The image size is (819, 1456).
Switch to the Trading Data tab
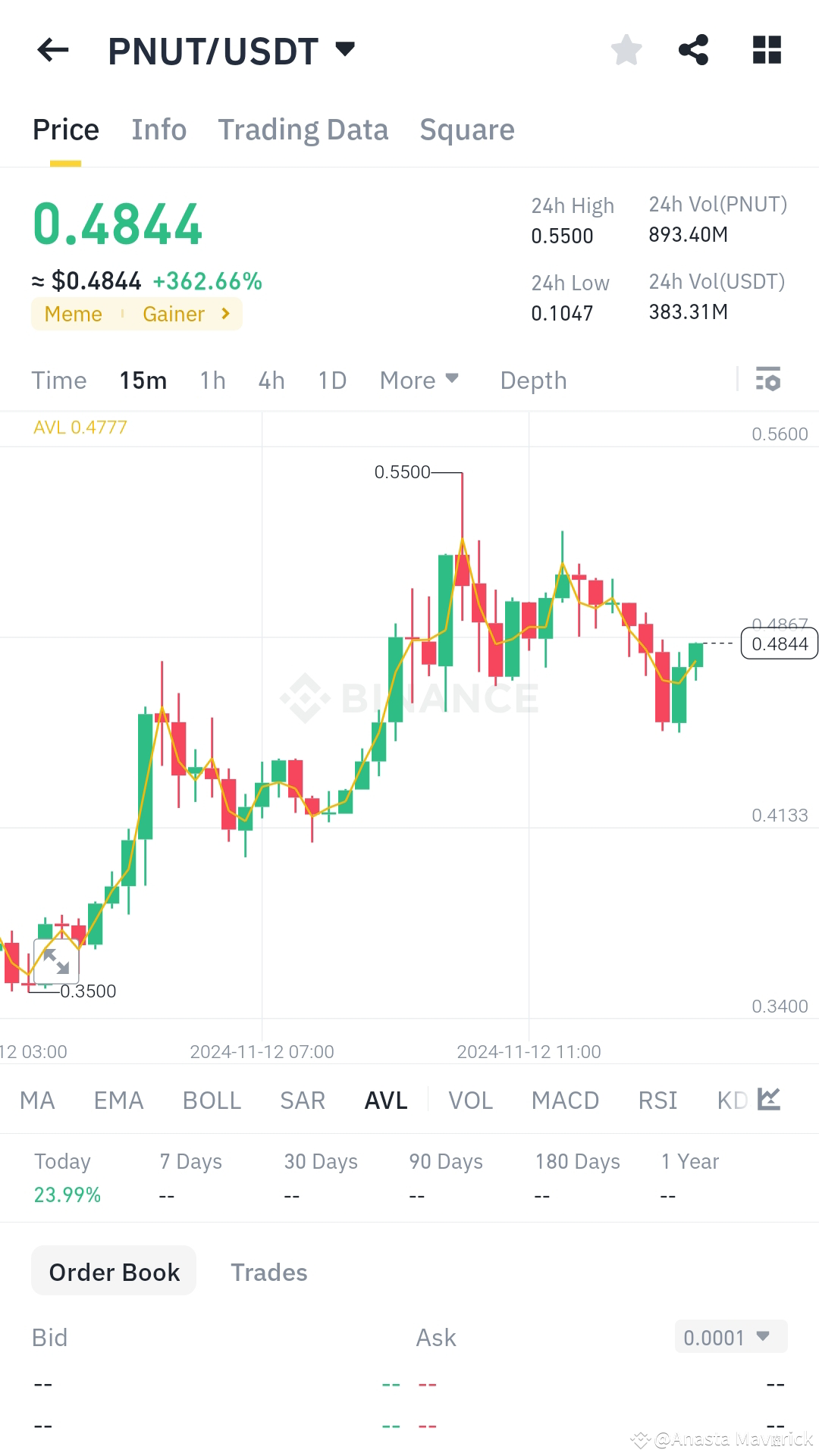[303, 129]
